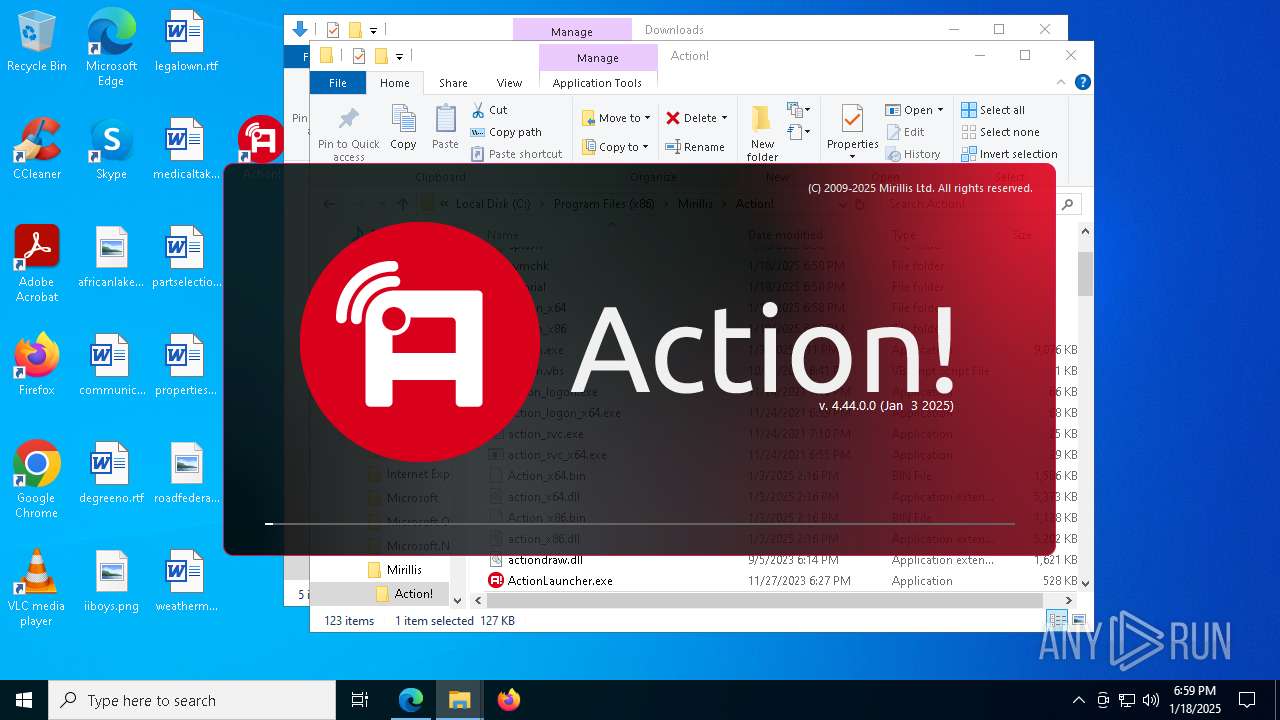
Task: Expand Open dropdown arrow in ribbon
Action: (940, 110)
